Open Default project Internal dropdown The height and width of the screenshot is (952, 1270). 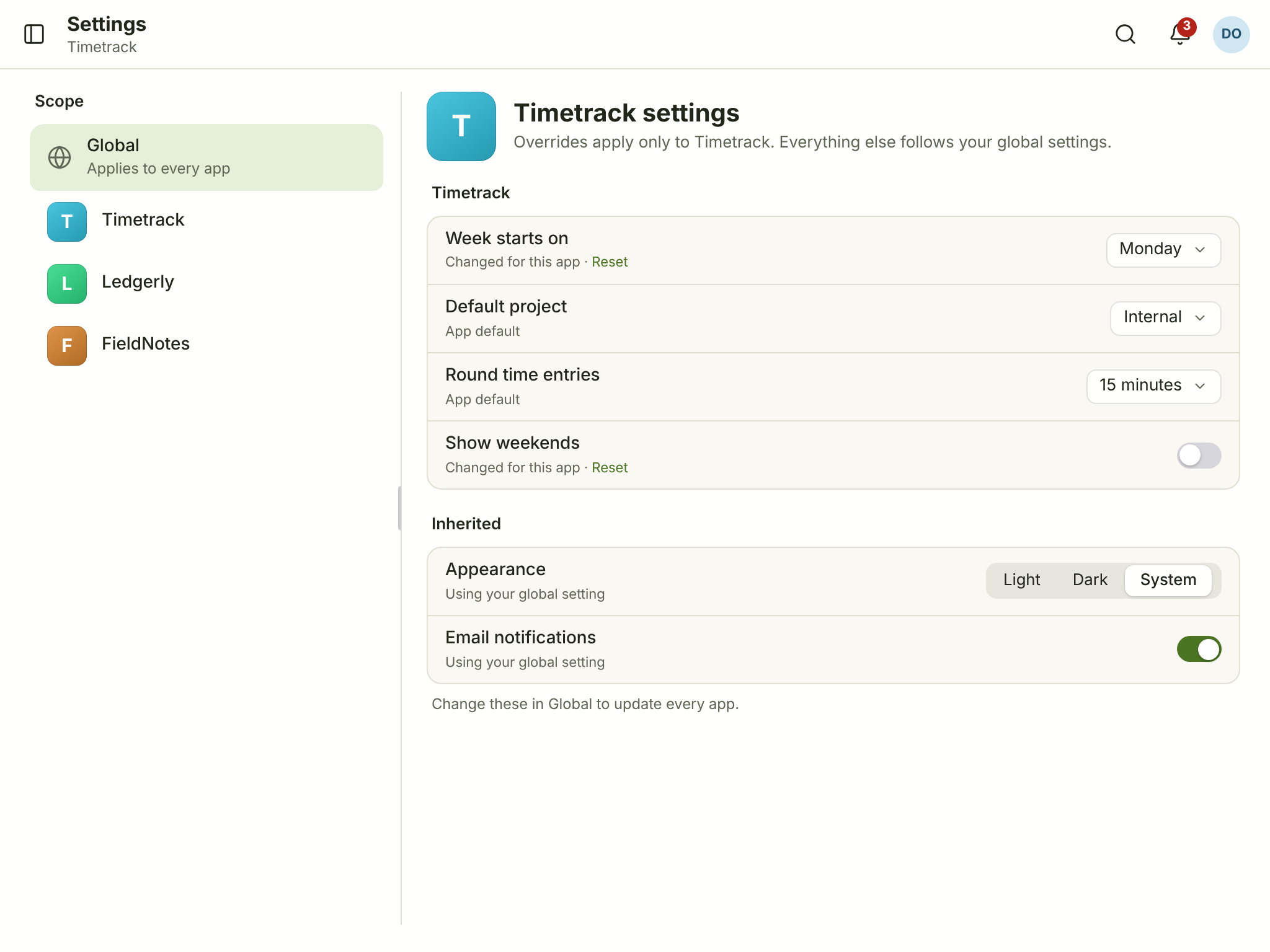coord(1165,318)
